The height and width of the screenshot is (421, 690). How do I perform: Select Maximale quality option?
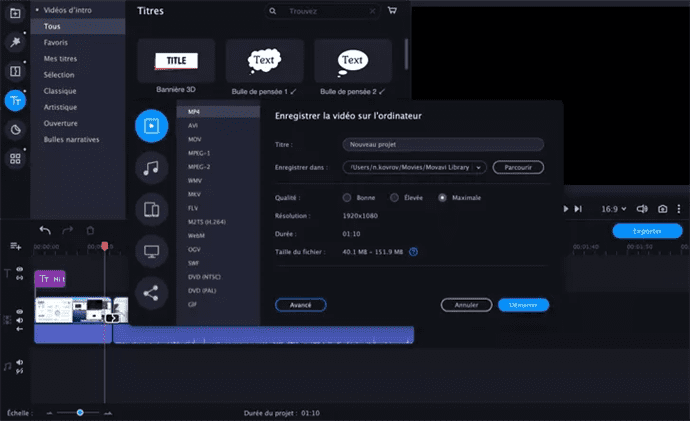click(x=442, y=198)
